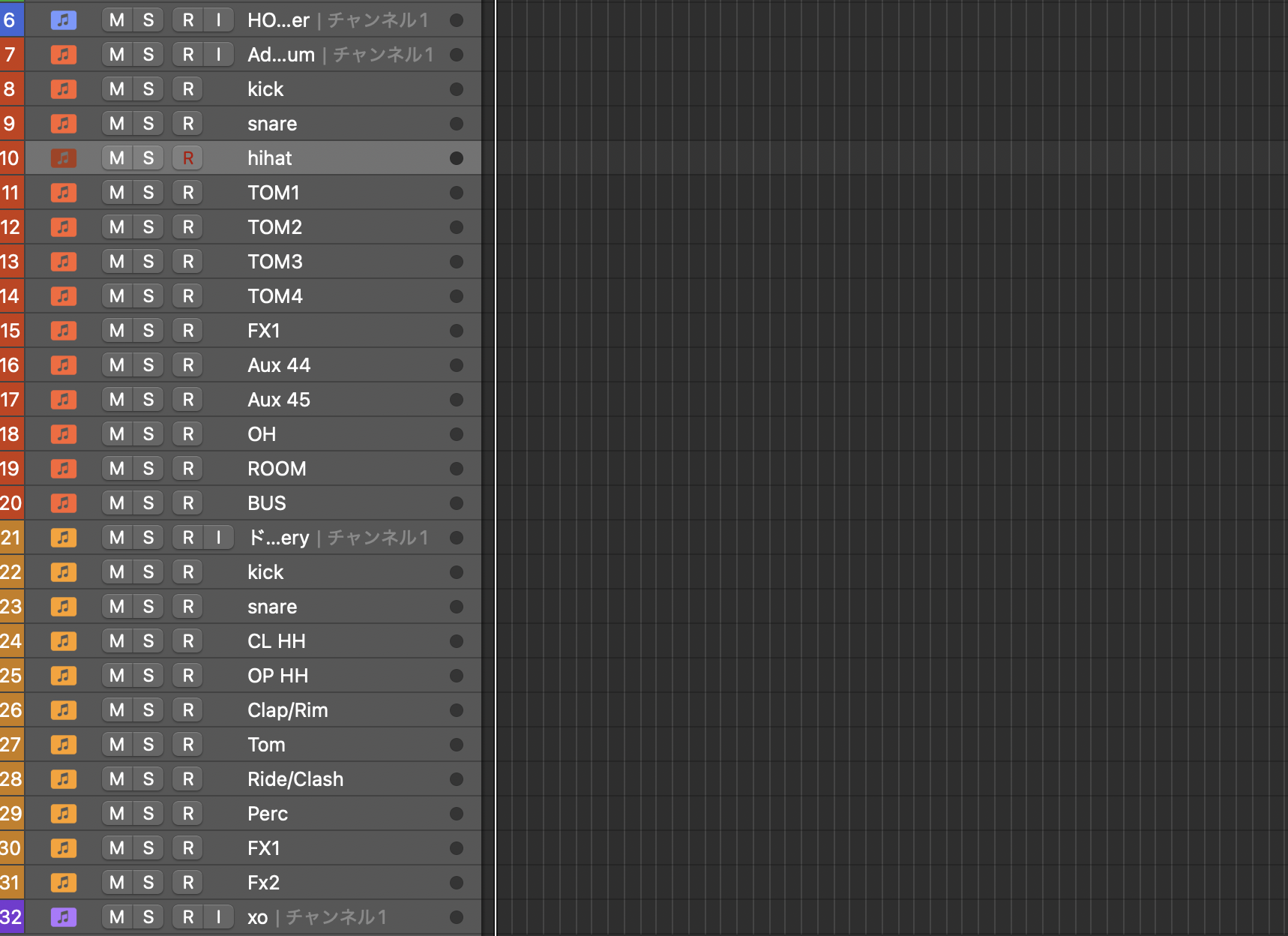Click the activity dot on hihat track
This screenshot has width=1288, height=936.
[x=456, y=158]
